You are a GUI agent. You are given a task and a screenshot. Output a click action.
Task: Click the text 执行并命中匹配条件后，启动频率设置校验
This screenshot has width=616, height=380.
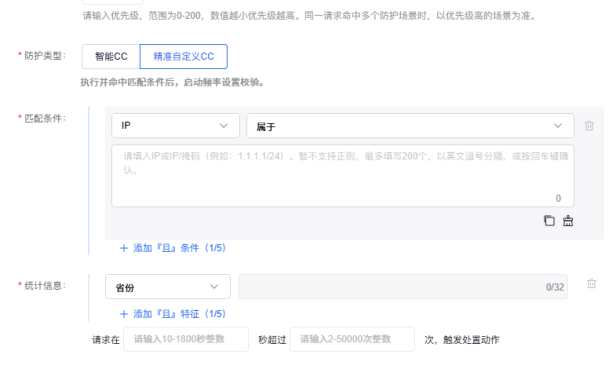click(x=172, y=82)
